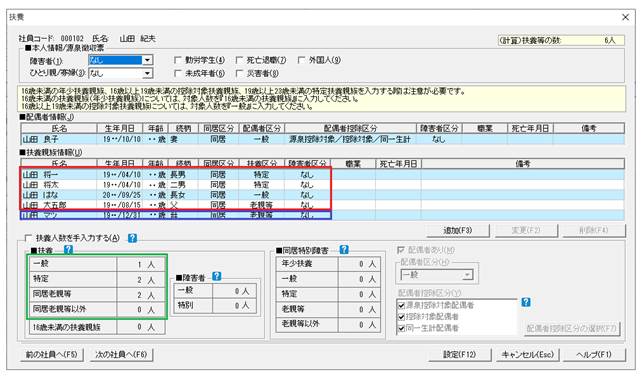The image size is (642, 382).
Task: Select dependent row 山田 将一
Action: pyautogui.click(x=323, y=175)
